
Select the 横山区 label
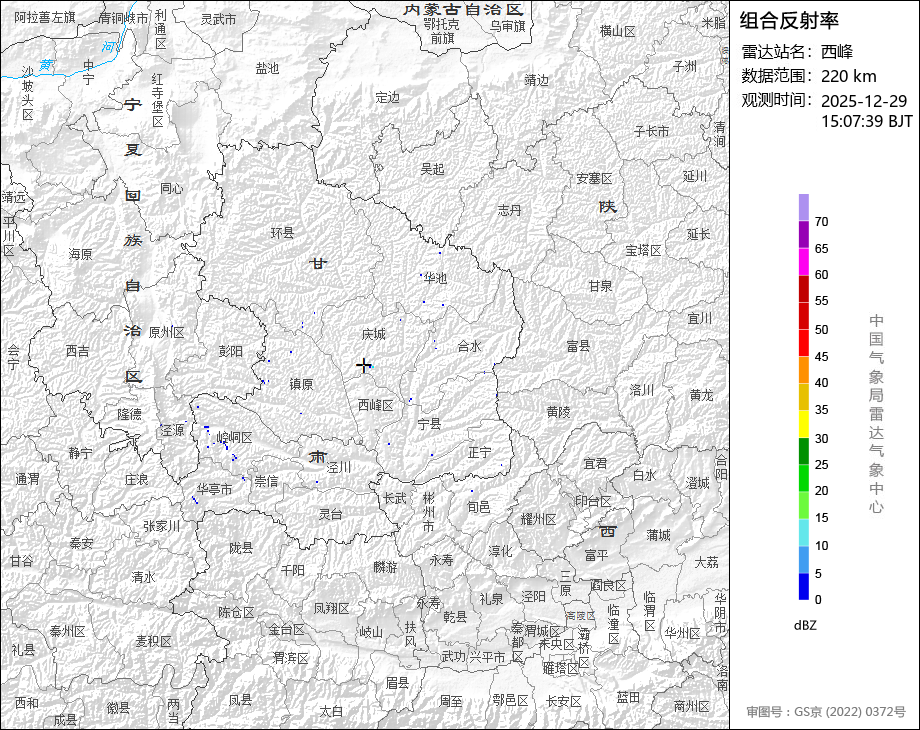tap(618, 31)
